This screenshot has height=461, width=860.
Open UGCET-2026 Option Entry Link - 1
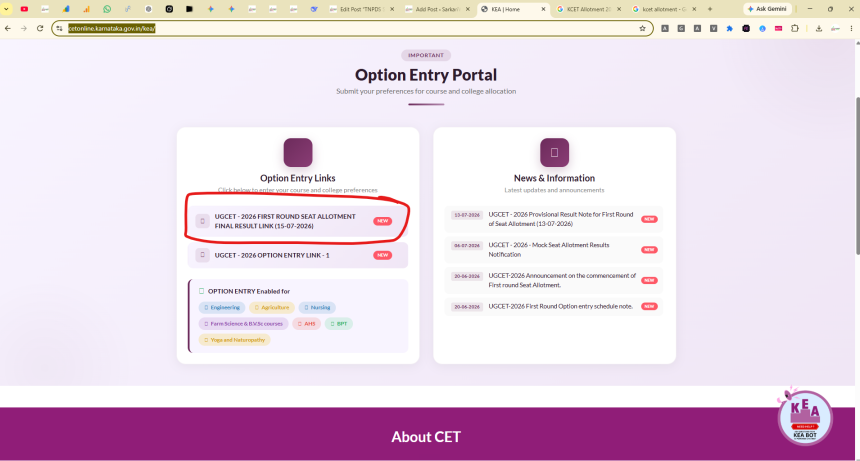tap(298, 255)
